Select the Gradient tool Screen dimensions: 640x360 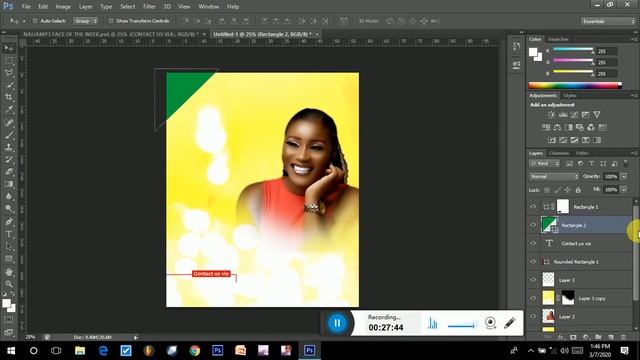point(9,184)
